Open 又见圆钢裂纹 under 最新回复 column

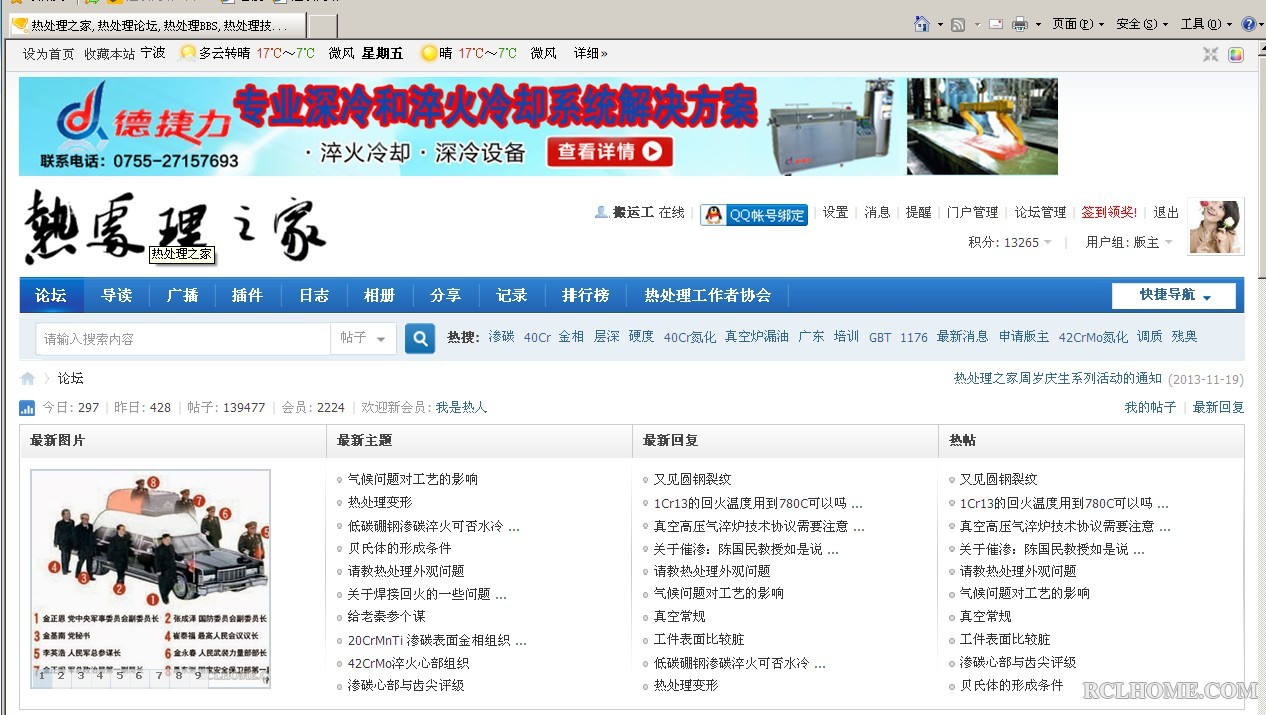pos(692,479)
